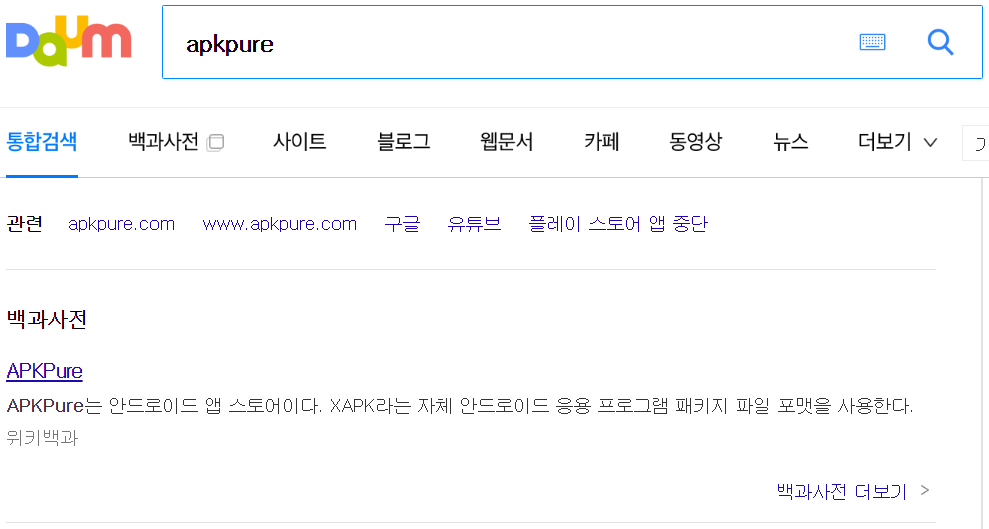This screenshot has height=529, width=989.
Task: Select the 웹문서 tab
Action: (x=506, y=141)
